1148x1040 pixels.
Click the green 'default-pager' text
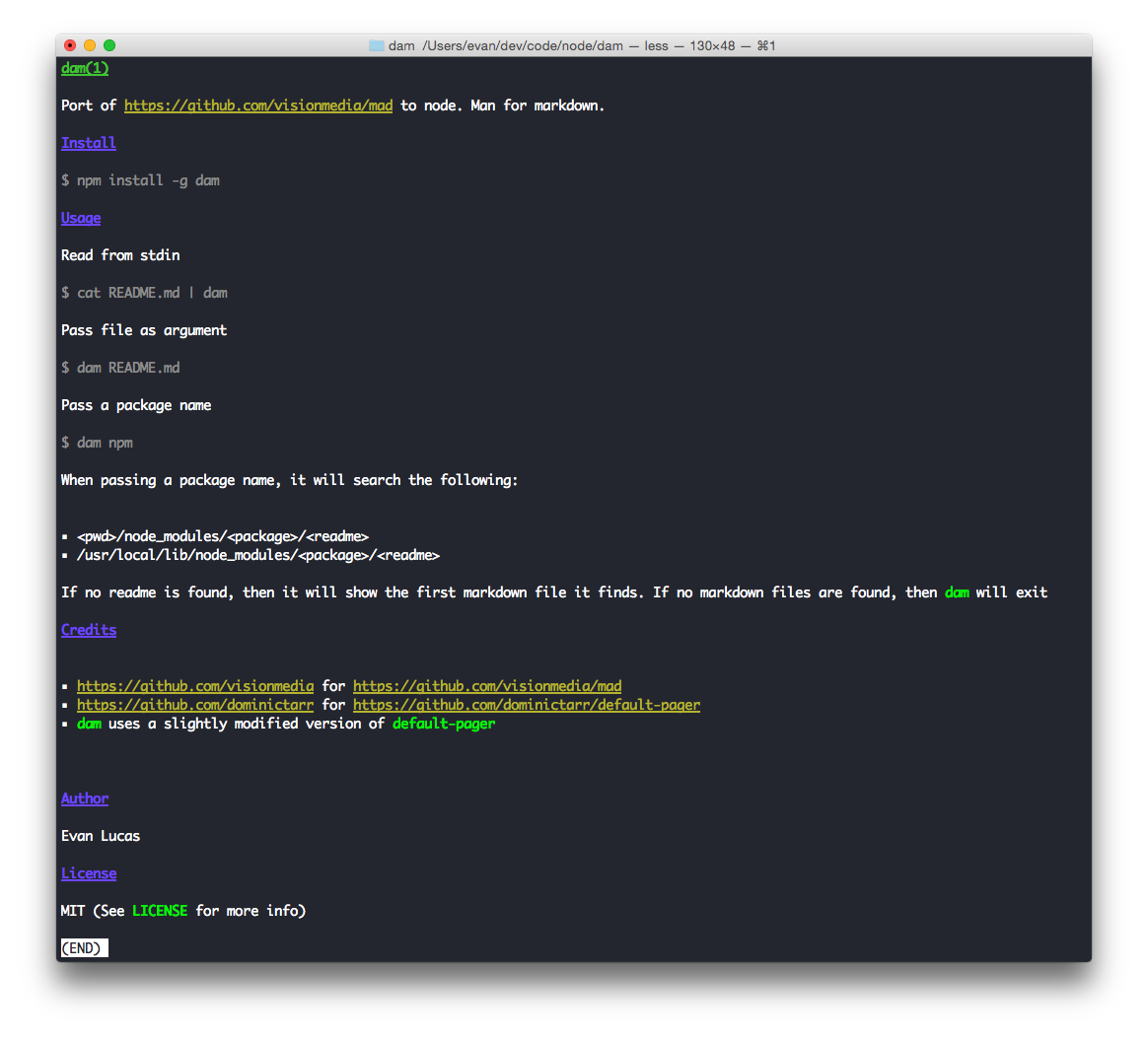coord(444,724)
